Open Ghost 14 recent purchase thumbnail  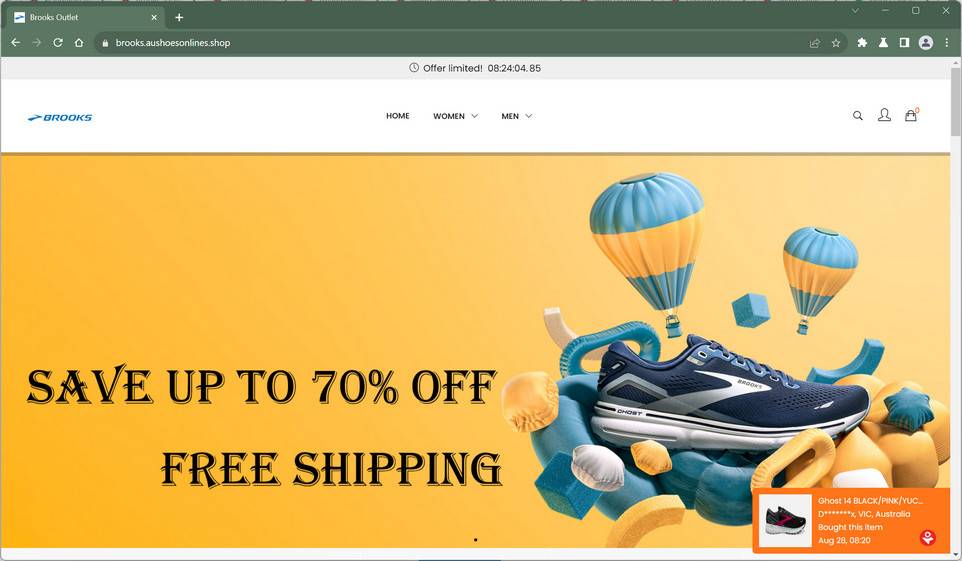(x=785, y=520)
